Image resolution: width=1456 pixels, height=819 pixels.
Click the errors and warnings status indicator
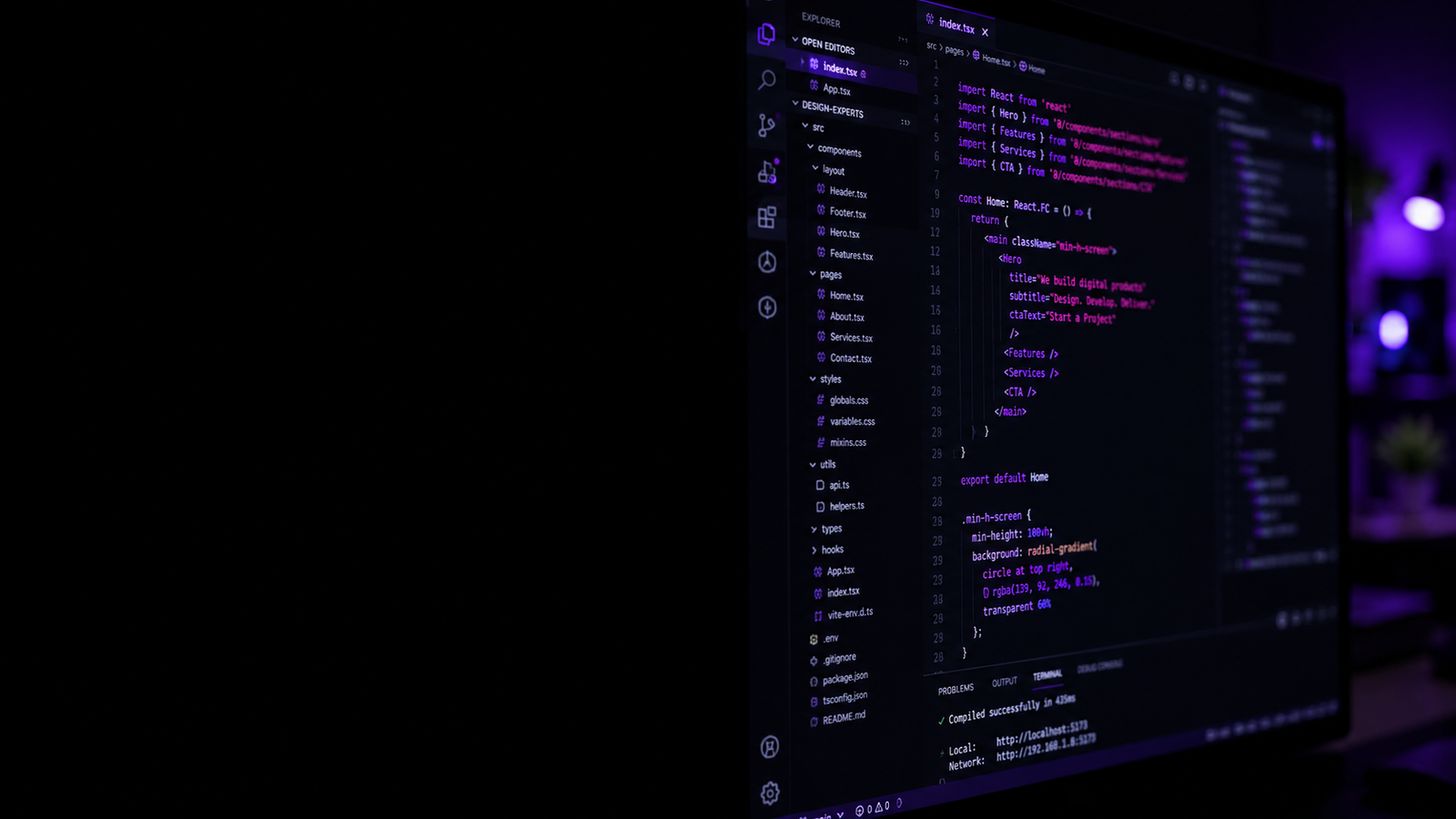click(x=872, y=807)
